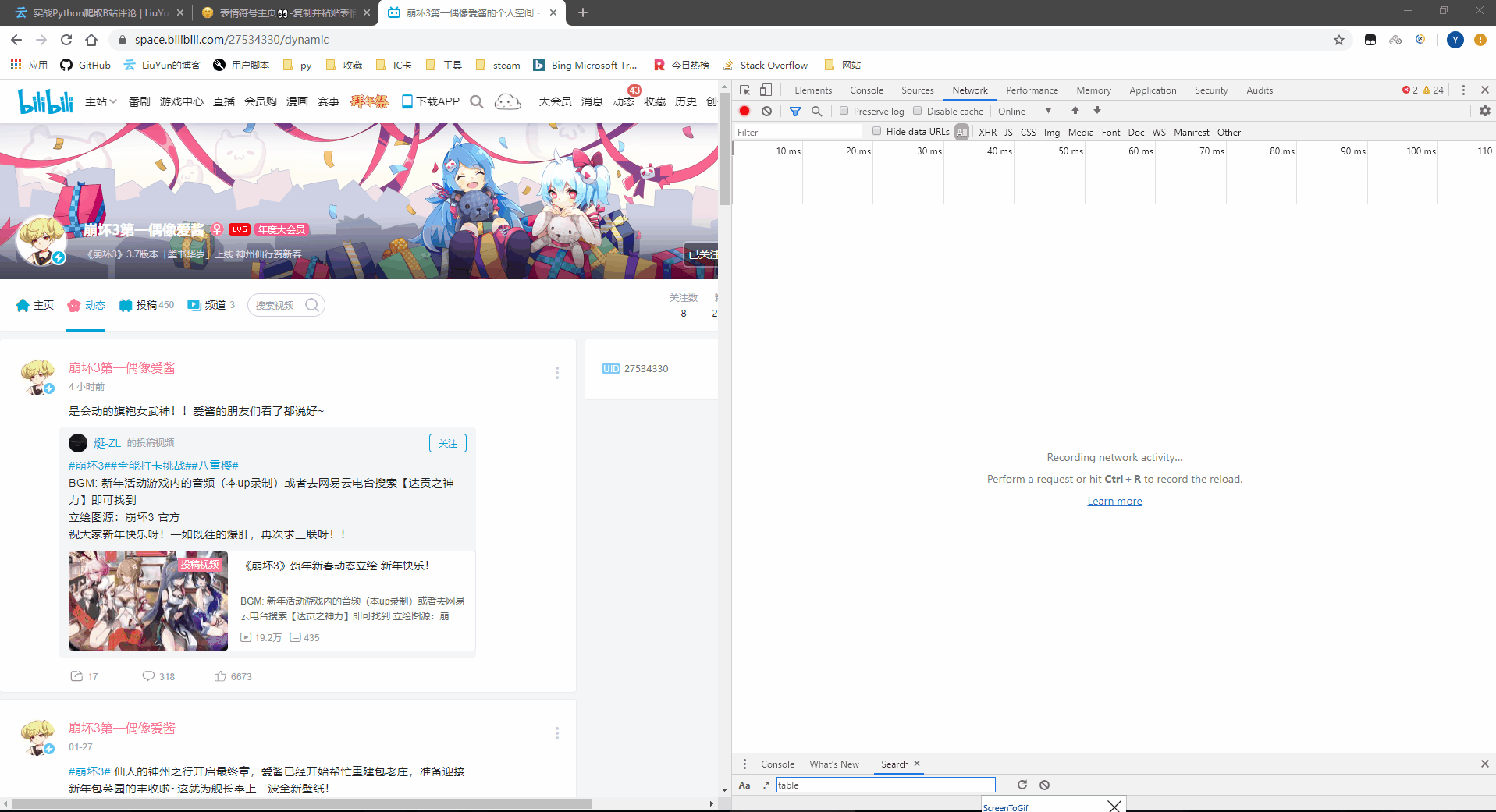This screenshot has width=1496, height=812.
Task: Open the 下载APP link
Action: pyautogui.click(x=430, y=101)
